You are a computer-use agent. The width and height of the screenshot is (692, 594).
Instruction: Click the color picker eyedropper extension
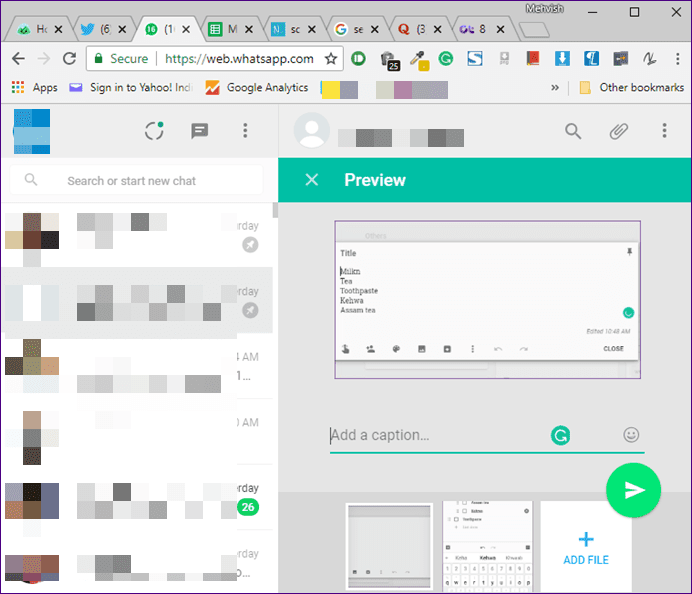[419, 60]
